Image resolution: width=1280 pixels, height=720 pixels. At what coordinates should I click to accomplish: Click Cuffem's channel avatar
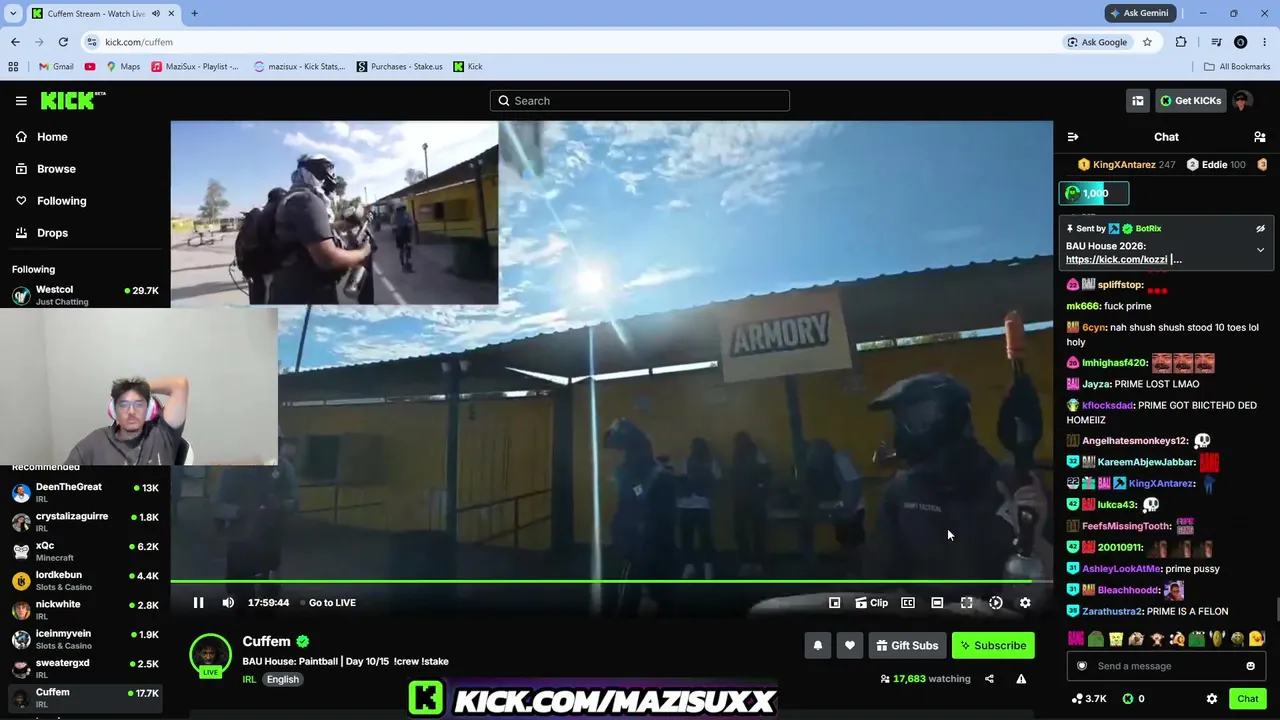click(210, 654)
